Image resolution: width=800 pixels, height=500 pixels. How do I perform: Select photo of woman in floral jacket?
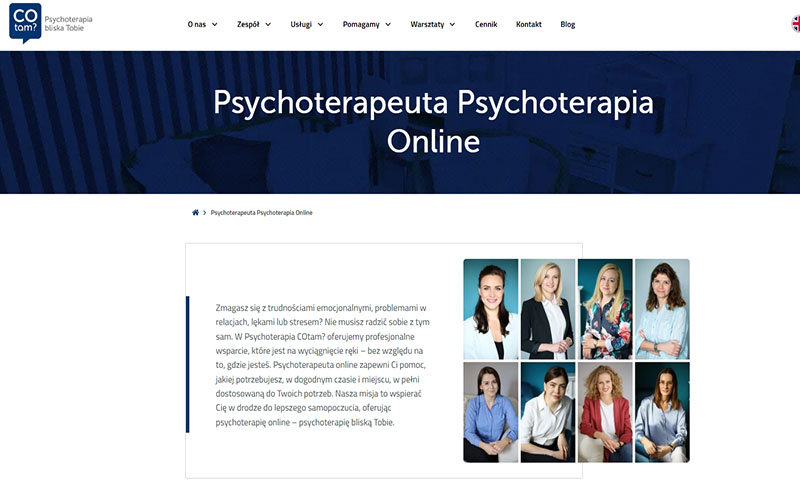point(605,309)
